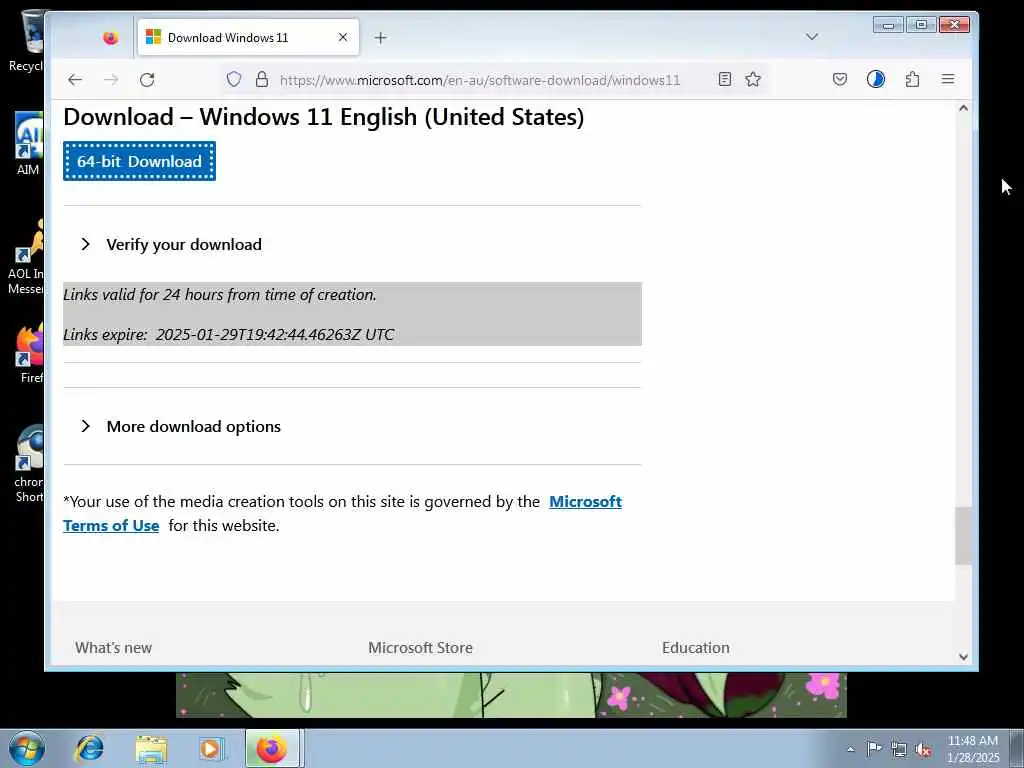Select AOL Instant Messenger desktop shortcut
This screenshot has height=768, width=1024.
(27, 257)
